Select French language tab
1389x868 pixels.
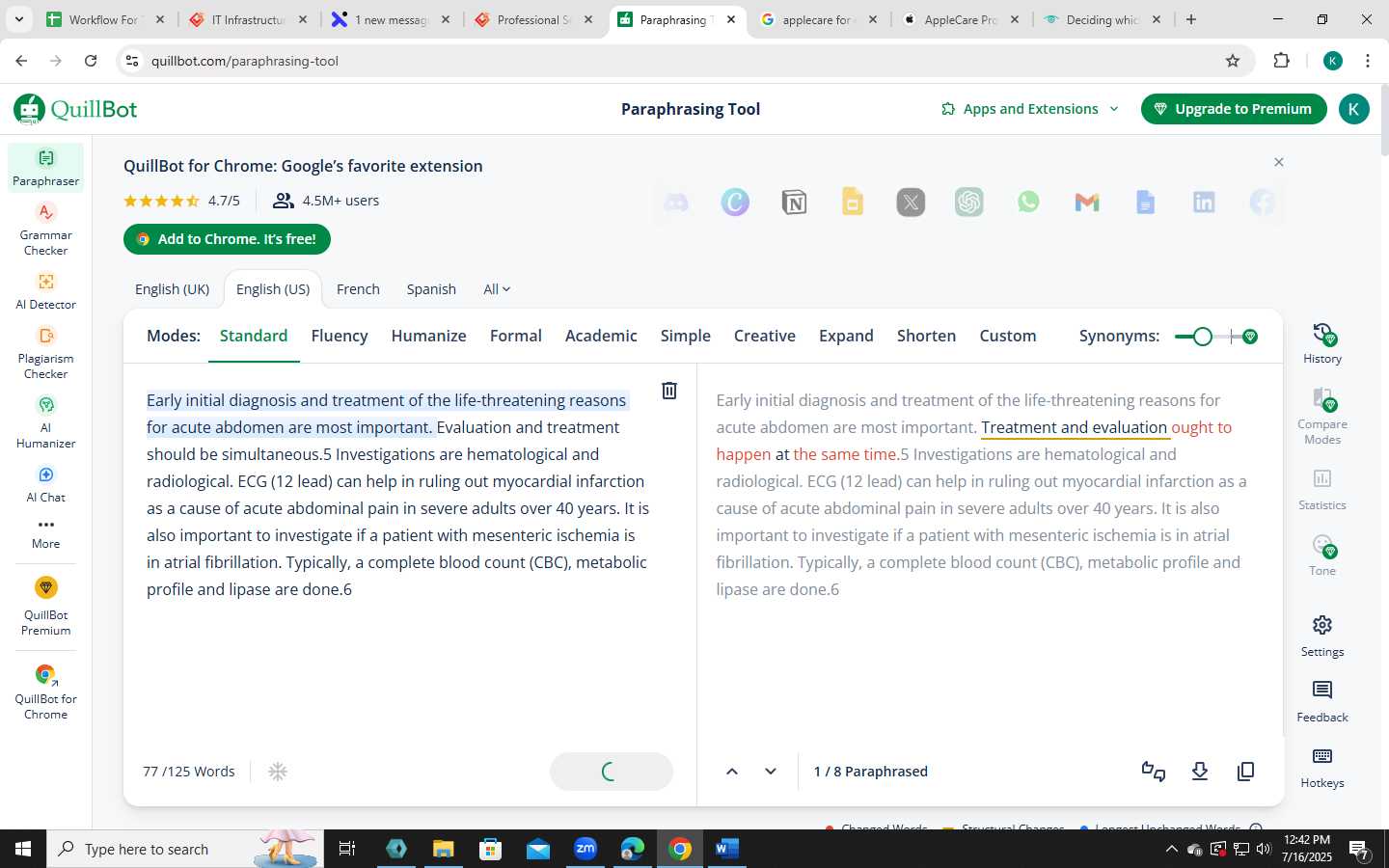(358, 289)
